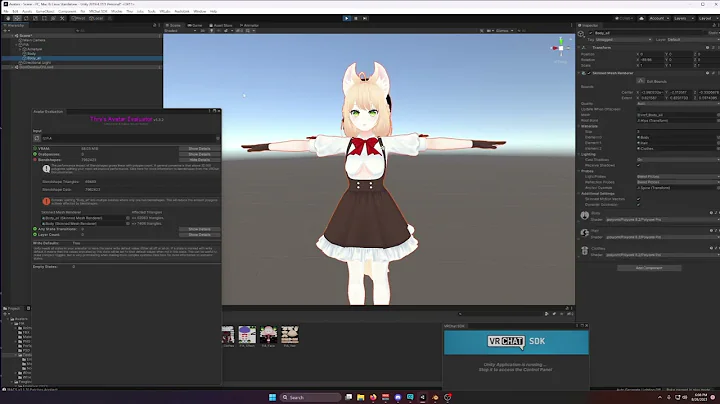Image resolution: width=720 pixels, height=404 pixels.
Task: Show details for Layer Count row
Action: [199, 235]
